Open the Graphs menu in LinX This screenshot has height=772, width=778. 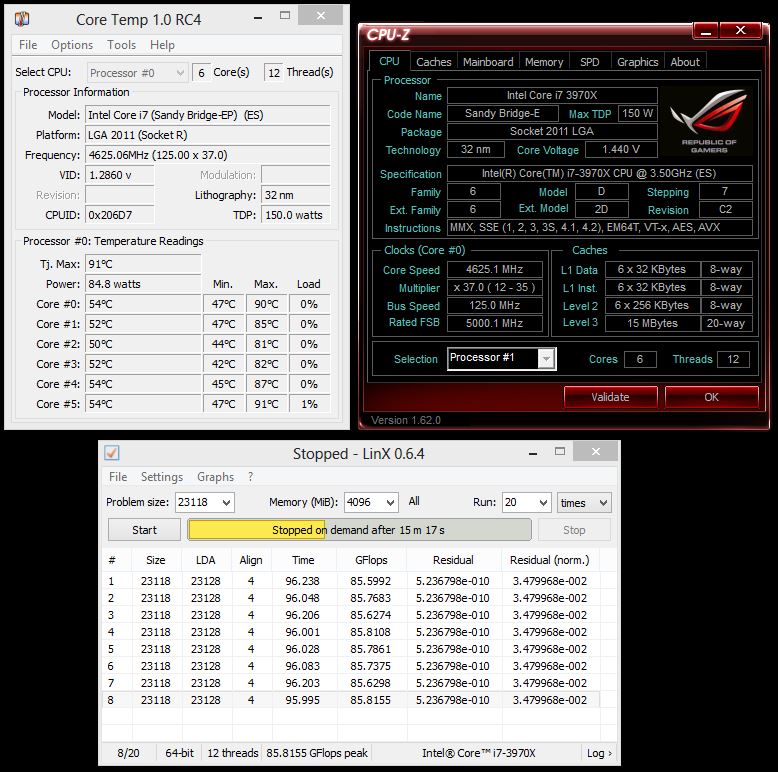click(x=215, y=477)
